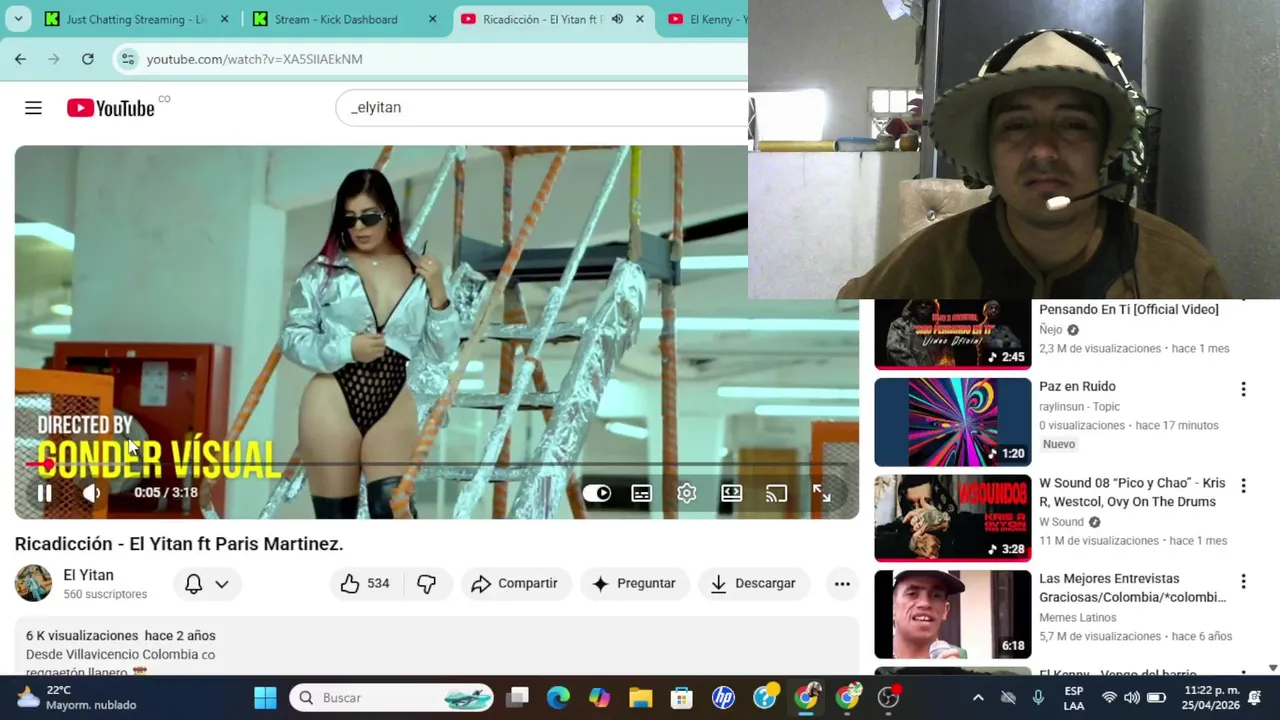Reload the page with refresh icon
The width and height of the screenshot is (1280, 720).
pyautogui.click(x=88, y=59)
